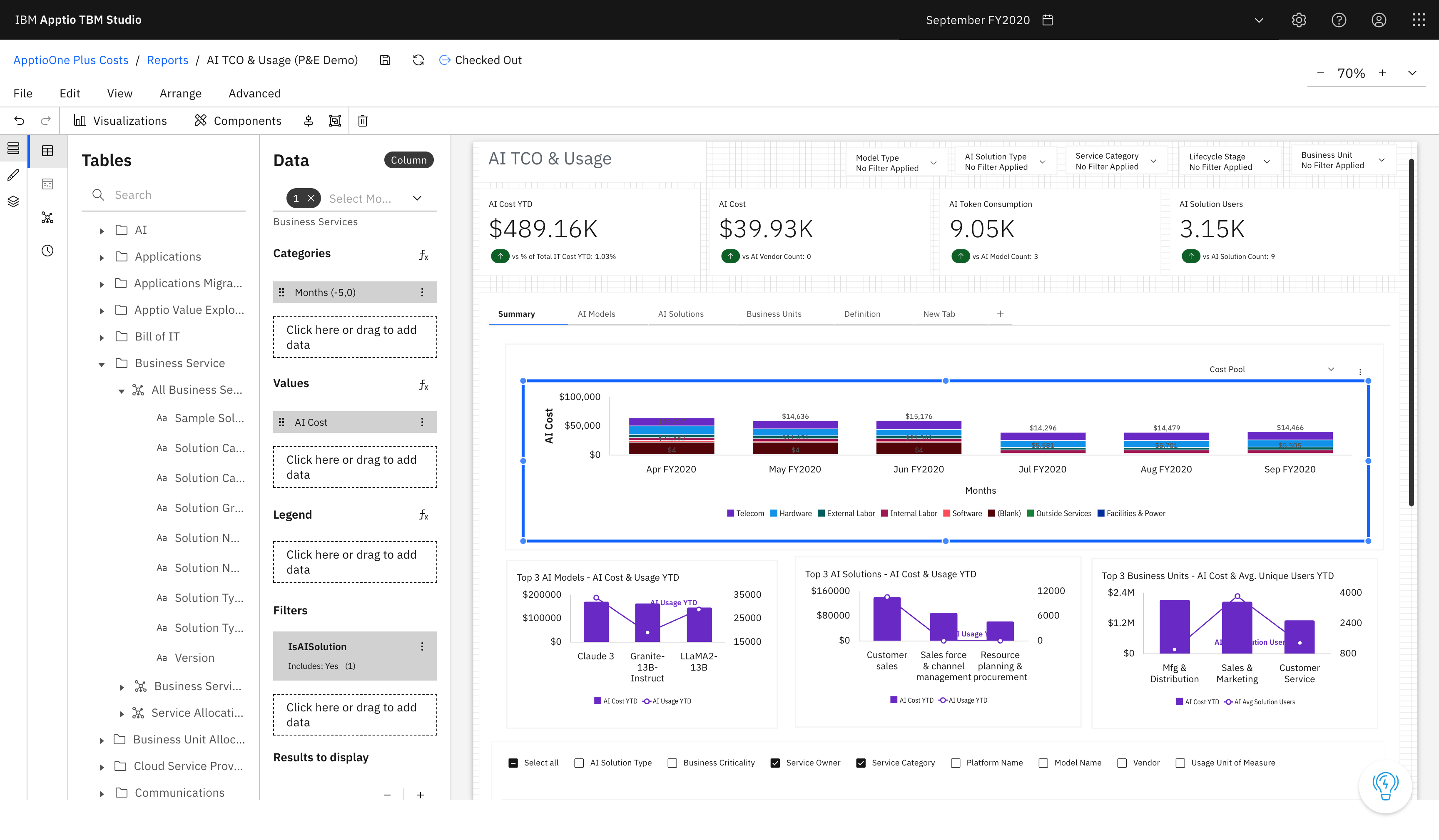The width and height of the screenshot is (1439, 840).
Task: Click the delete trash icon in toolbar
Action: click(x=363, y=120)
